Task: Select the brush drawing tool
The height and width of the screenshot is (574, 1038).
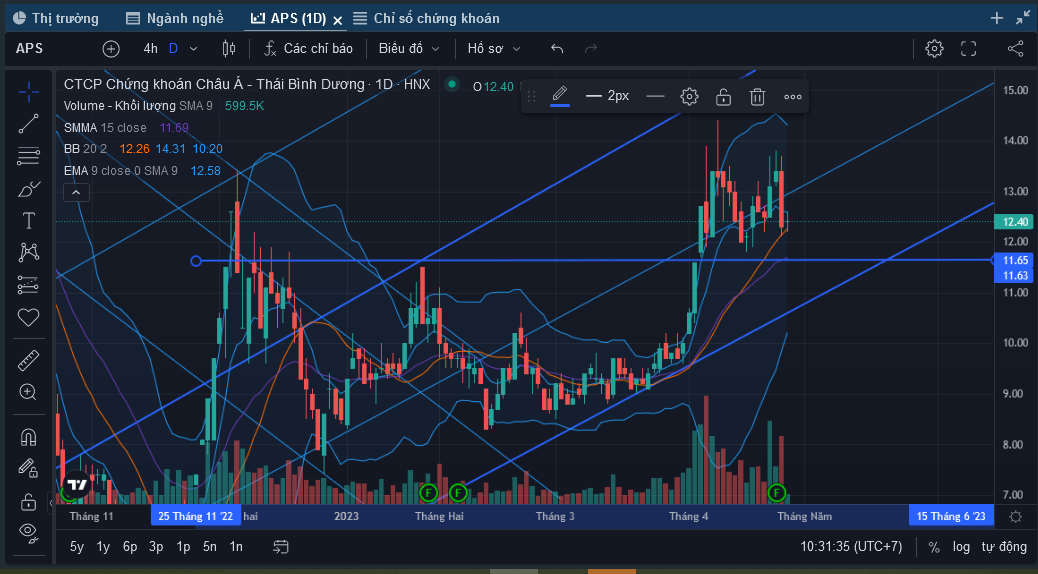Action: tap(28, 189)
